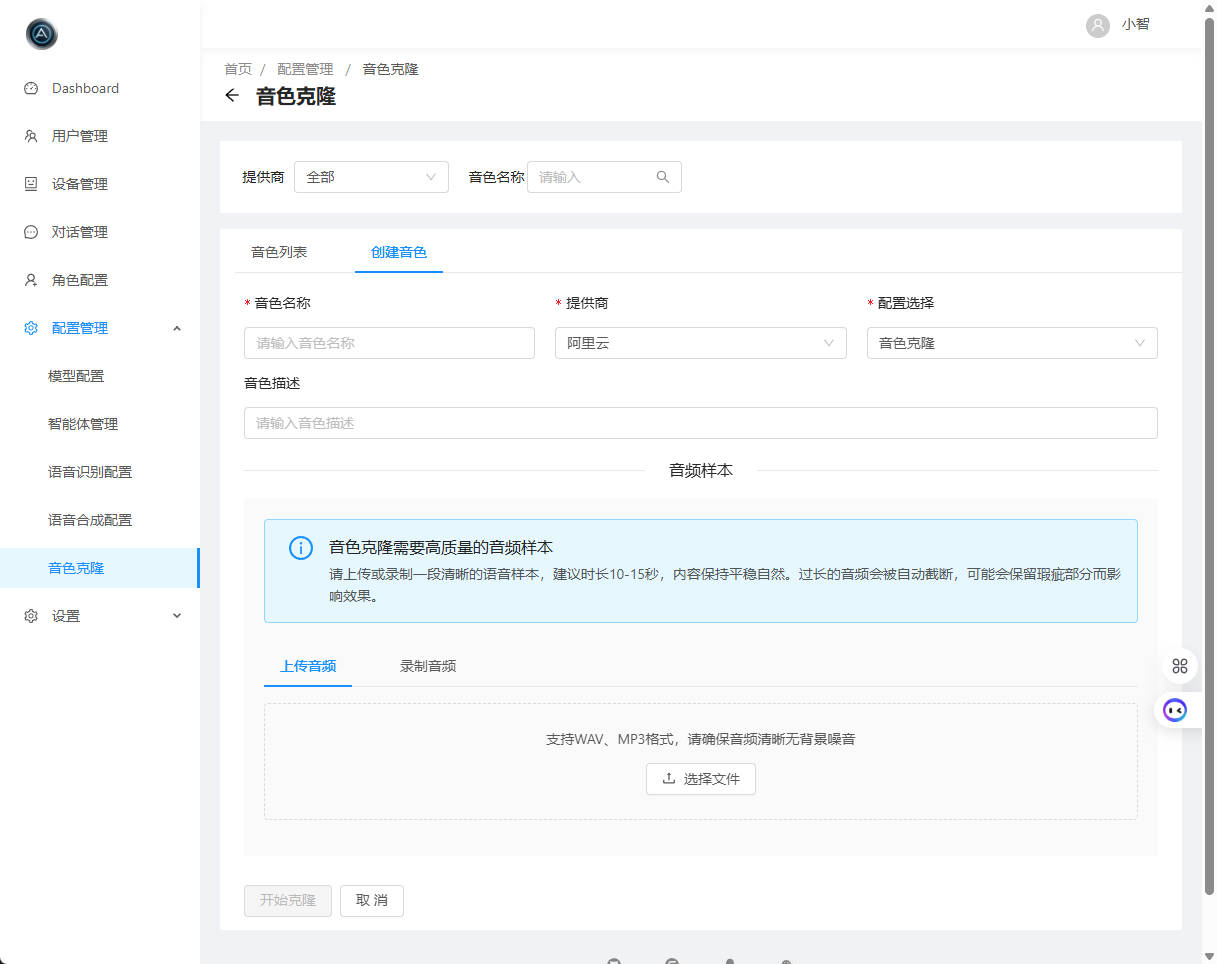The width and height of the screenshot is (1217, 964).
Task: Click the info icon in the blue tip banner
Action: pos(300,547)
